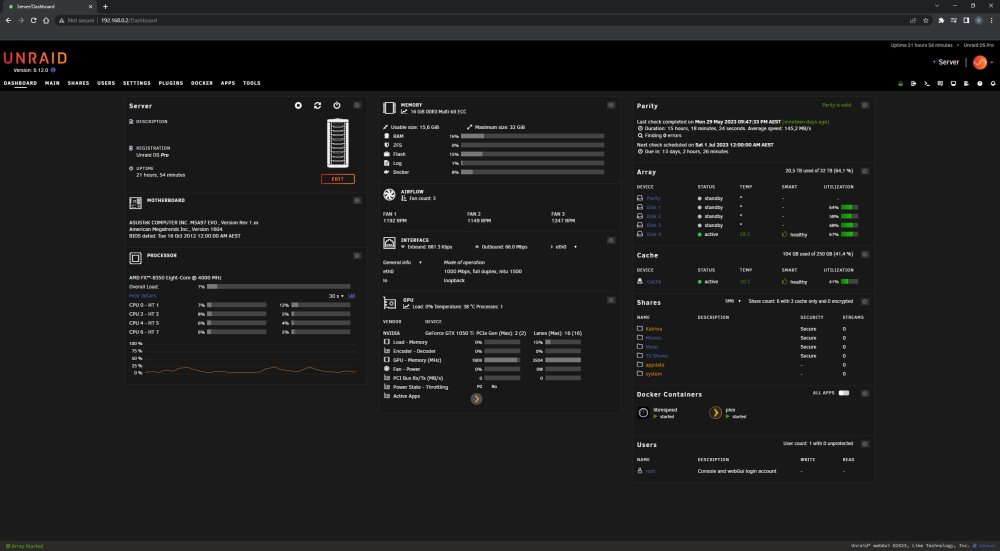Image resolution: width=1000 pixels, height=551 pixels.
Task: Go to the SETTINGS menu tab
Action: [x=136, y=83]
